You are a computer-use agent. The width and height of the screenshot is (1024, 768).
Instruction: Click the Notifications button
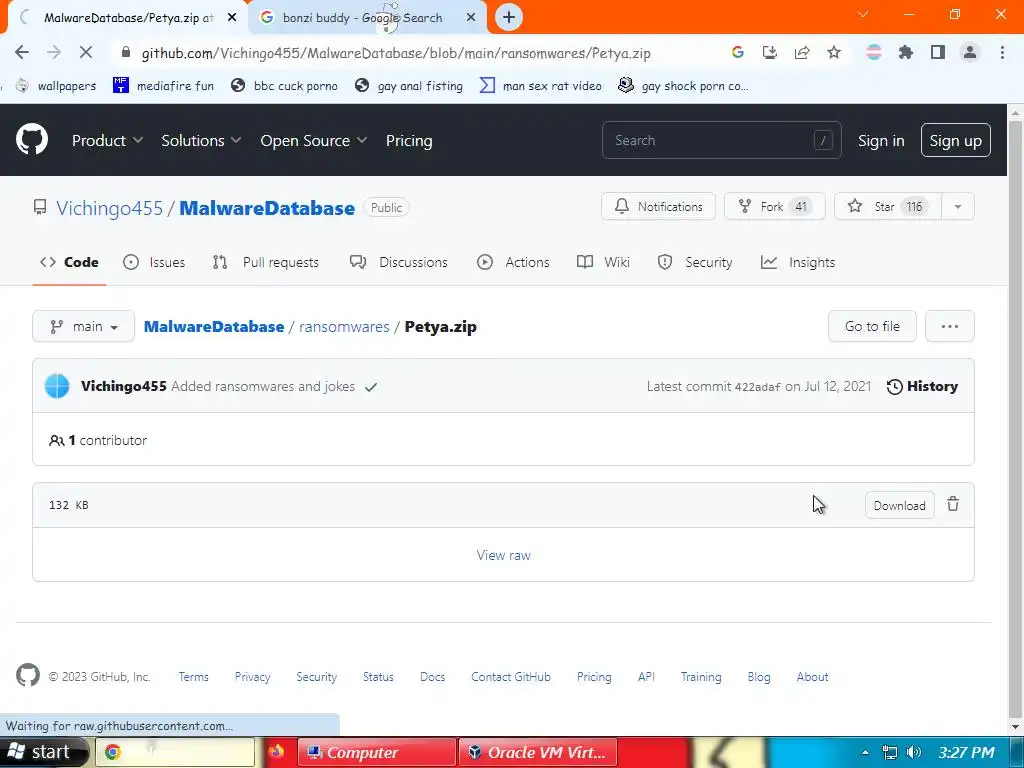[x=658, y=206]
